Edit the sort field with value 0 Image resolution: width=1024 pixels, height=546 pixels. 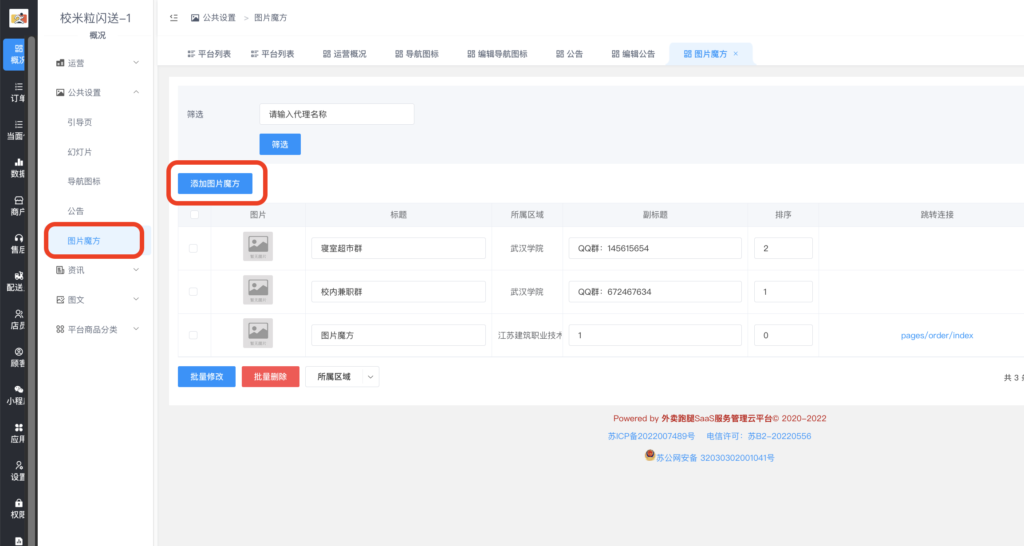point(783,335)
